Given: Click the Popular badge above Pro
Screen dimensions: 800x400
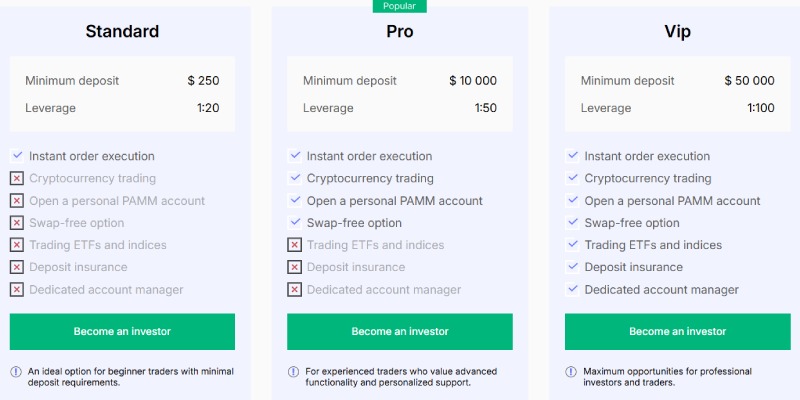Looking at the screenshot, I should pyautogui.click(x=400, y=6).
